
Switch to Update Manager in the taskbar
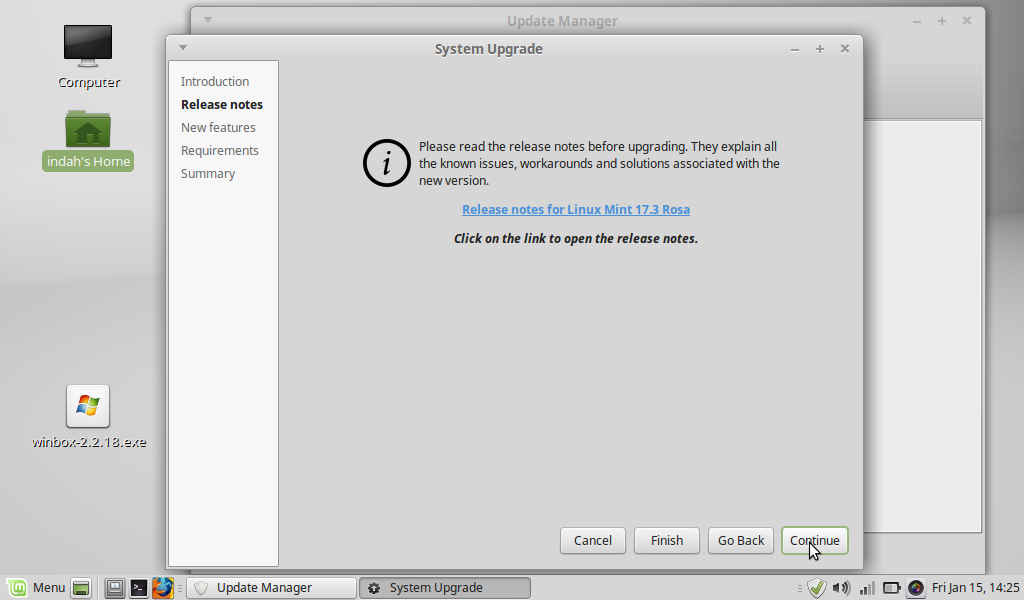[272, 588]
